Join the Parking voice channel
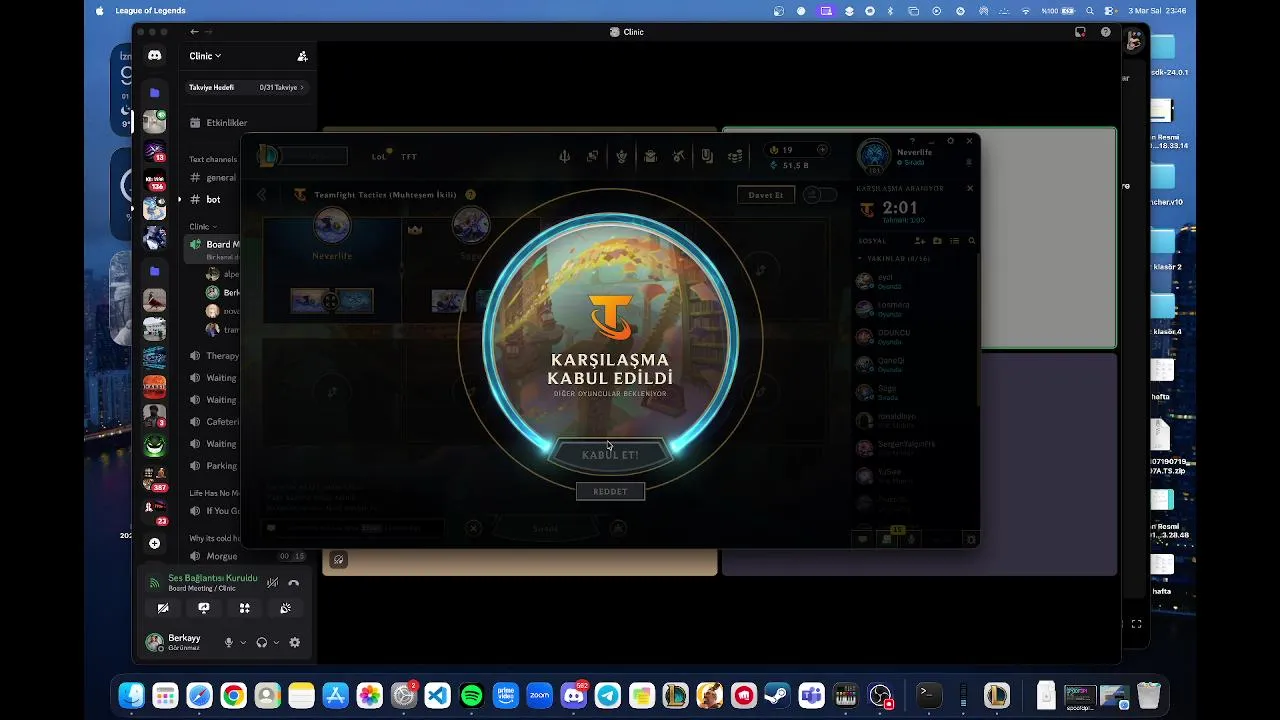Screen dimensions: 1280x720 click(215, 466)
